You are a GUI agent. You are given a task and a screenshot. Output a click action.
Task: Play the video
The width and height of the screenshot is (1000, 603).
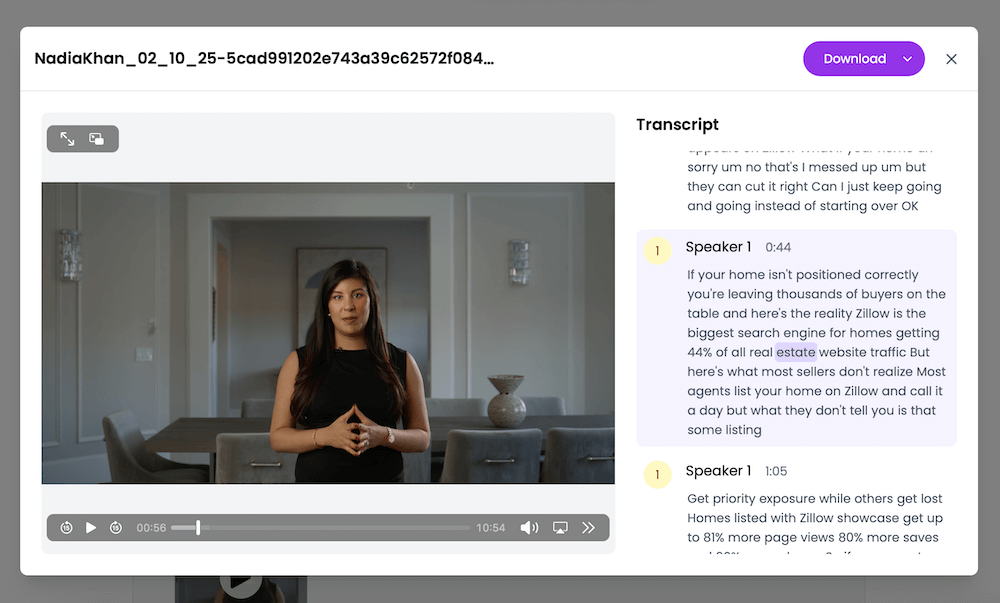[x=91, y=527]
